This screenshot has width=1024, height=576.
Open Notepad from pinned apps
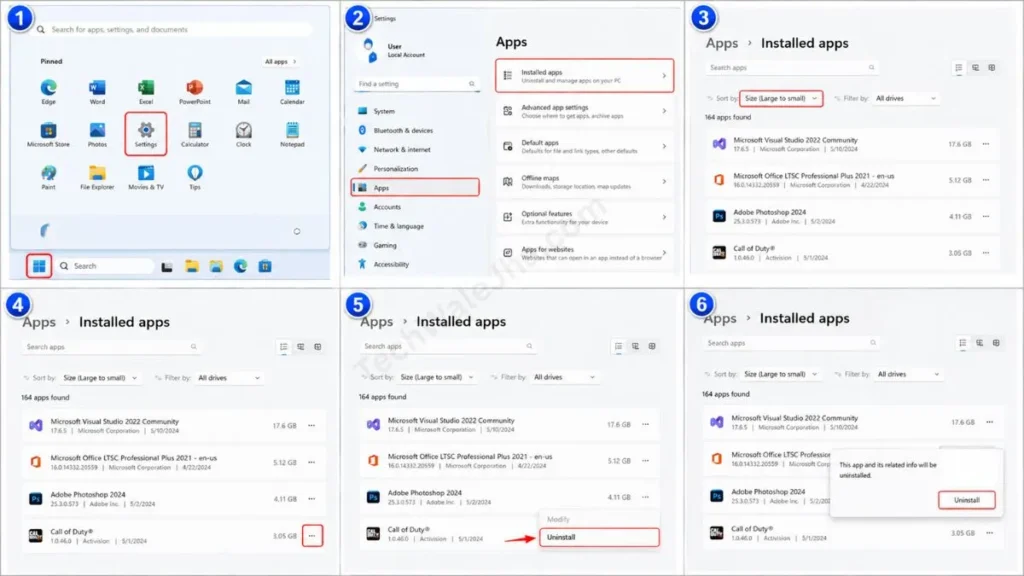(292, 135)
